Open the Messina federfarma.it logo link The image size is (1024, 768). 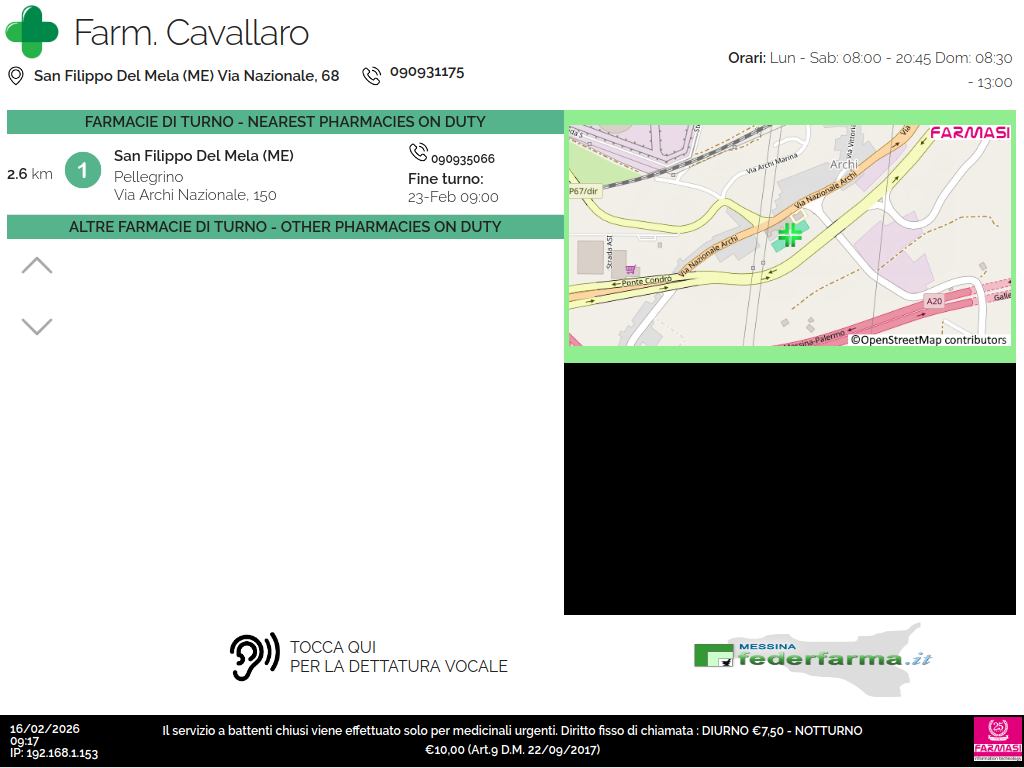[812, 656]
